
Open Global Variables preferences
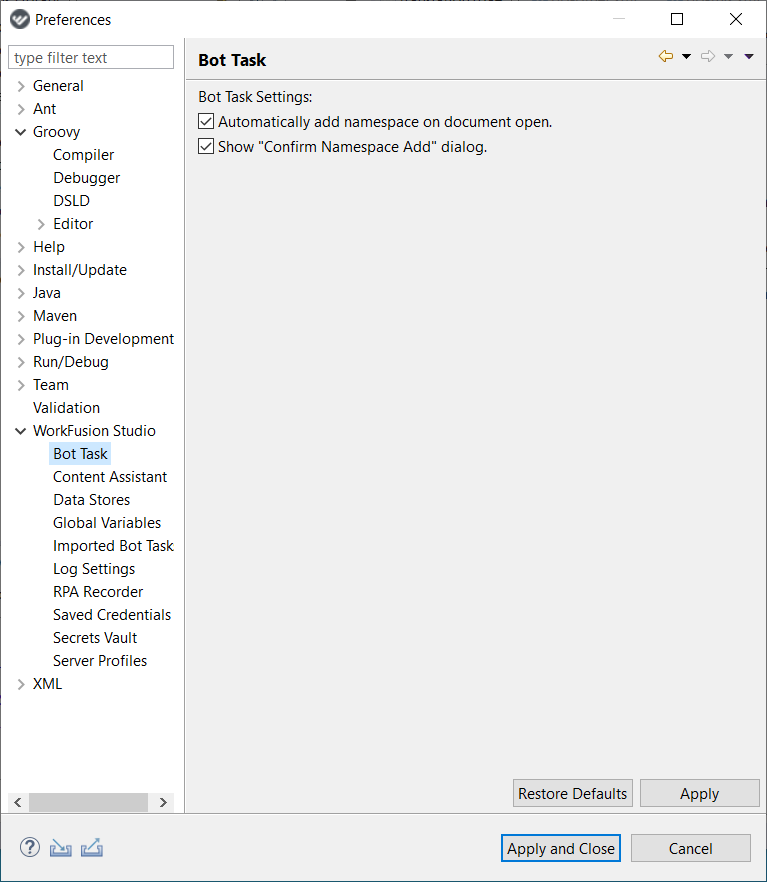click(107, 523)
